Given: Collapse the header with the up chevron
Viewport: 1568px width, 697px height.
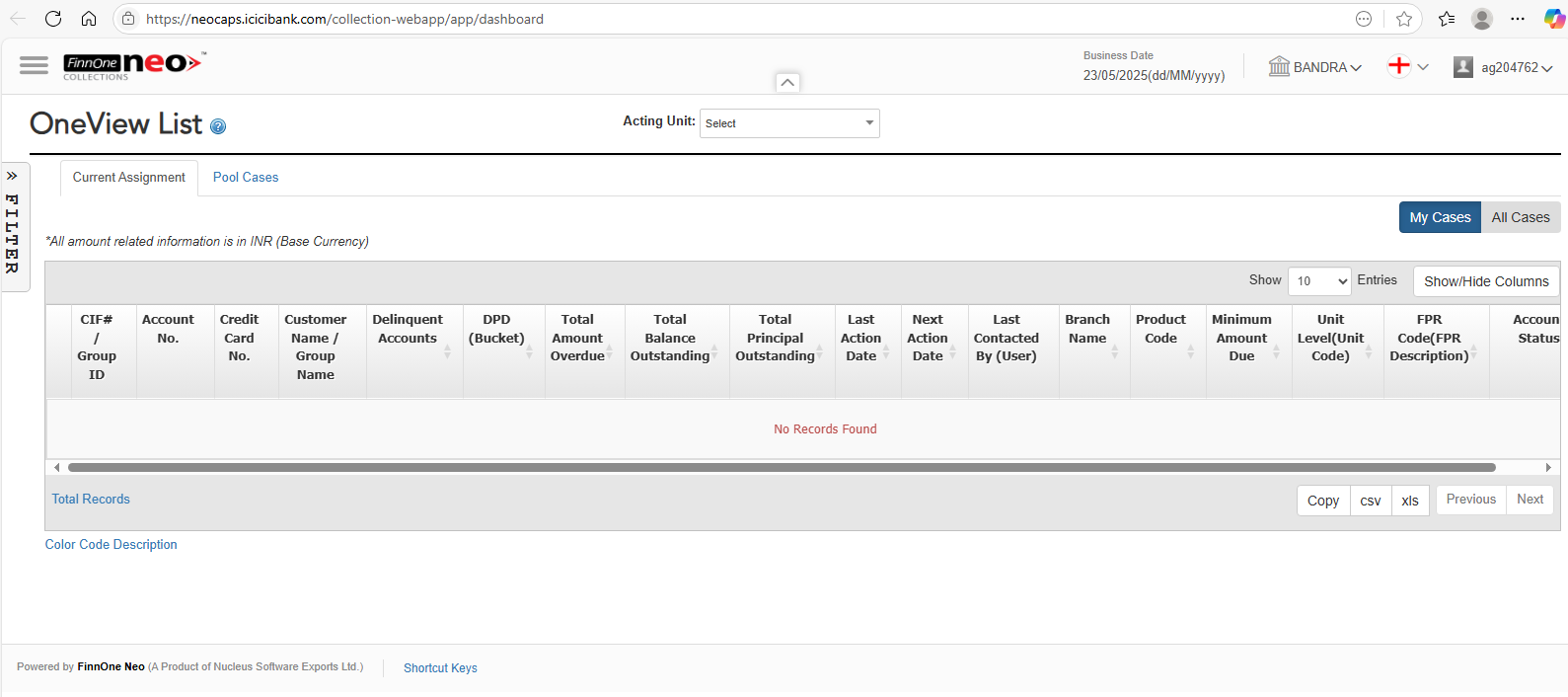Looking at the screenshot, I should (x=787, y=83).
